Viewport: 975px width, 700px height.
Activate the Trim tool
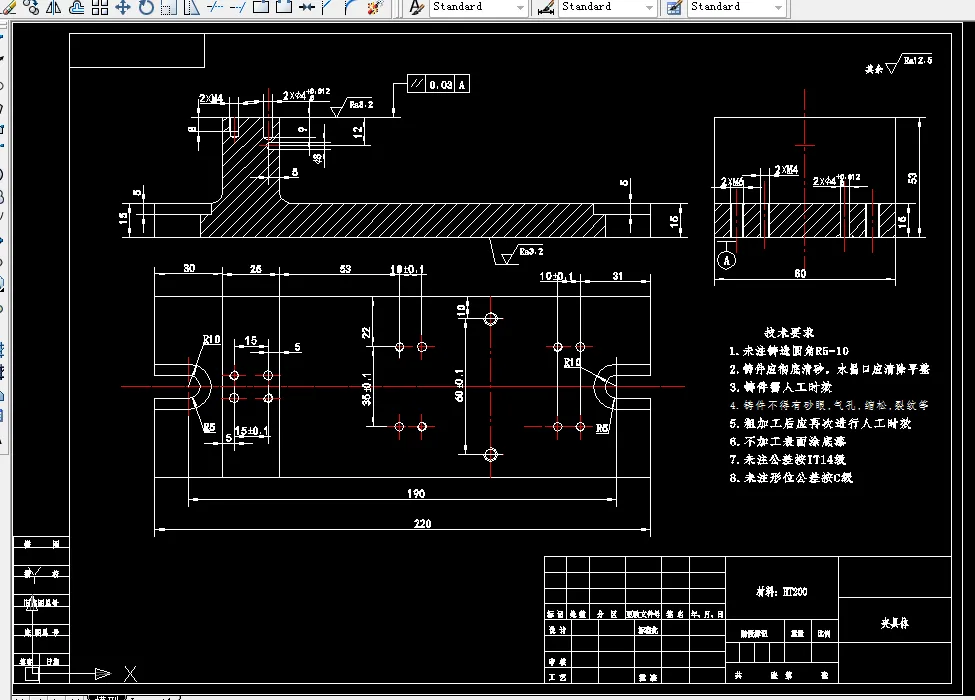pyautogui.click(x=215, y=7)
